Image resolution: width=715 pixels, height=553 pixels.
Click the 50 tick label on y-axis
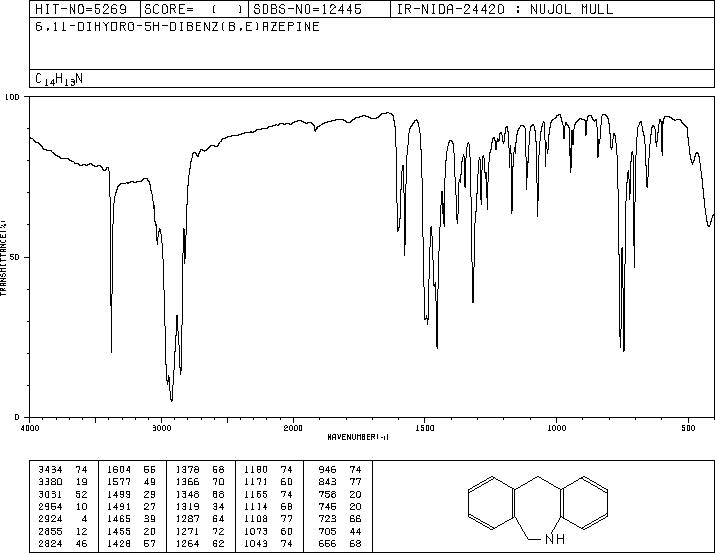coord(15,257)
